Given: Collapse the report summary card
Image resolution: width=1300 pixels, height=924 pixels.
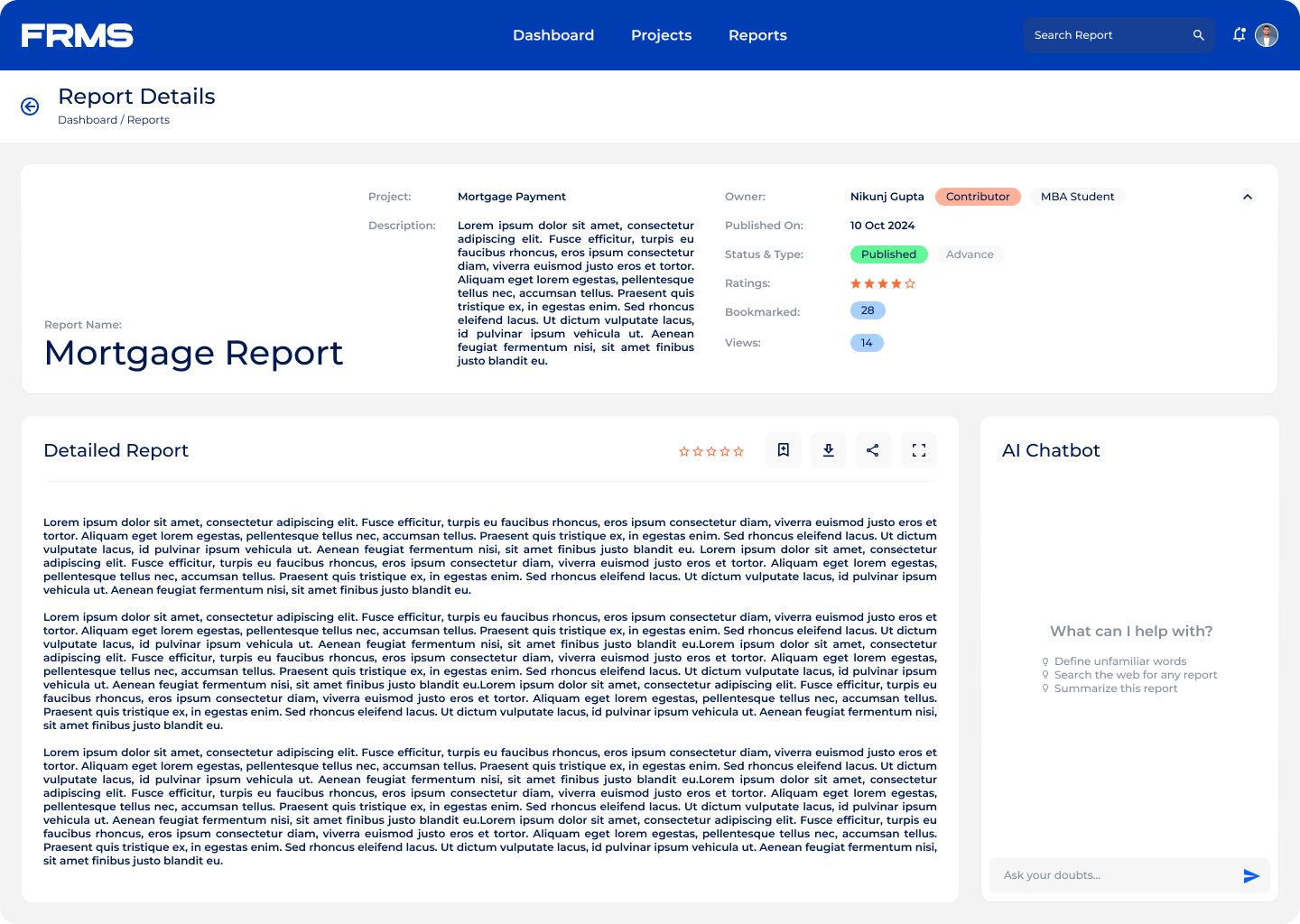Looking at the screenshot, I should (1247, 197).
